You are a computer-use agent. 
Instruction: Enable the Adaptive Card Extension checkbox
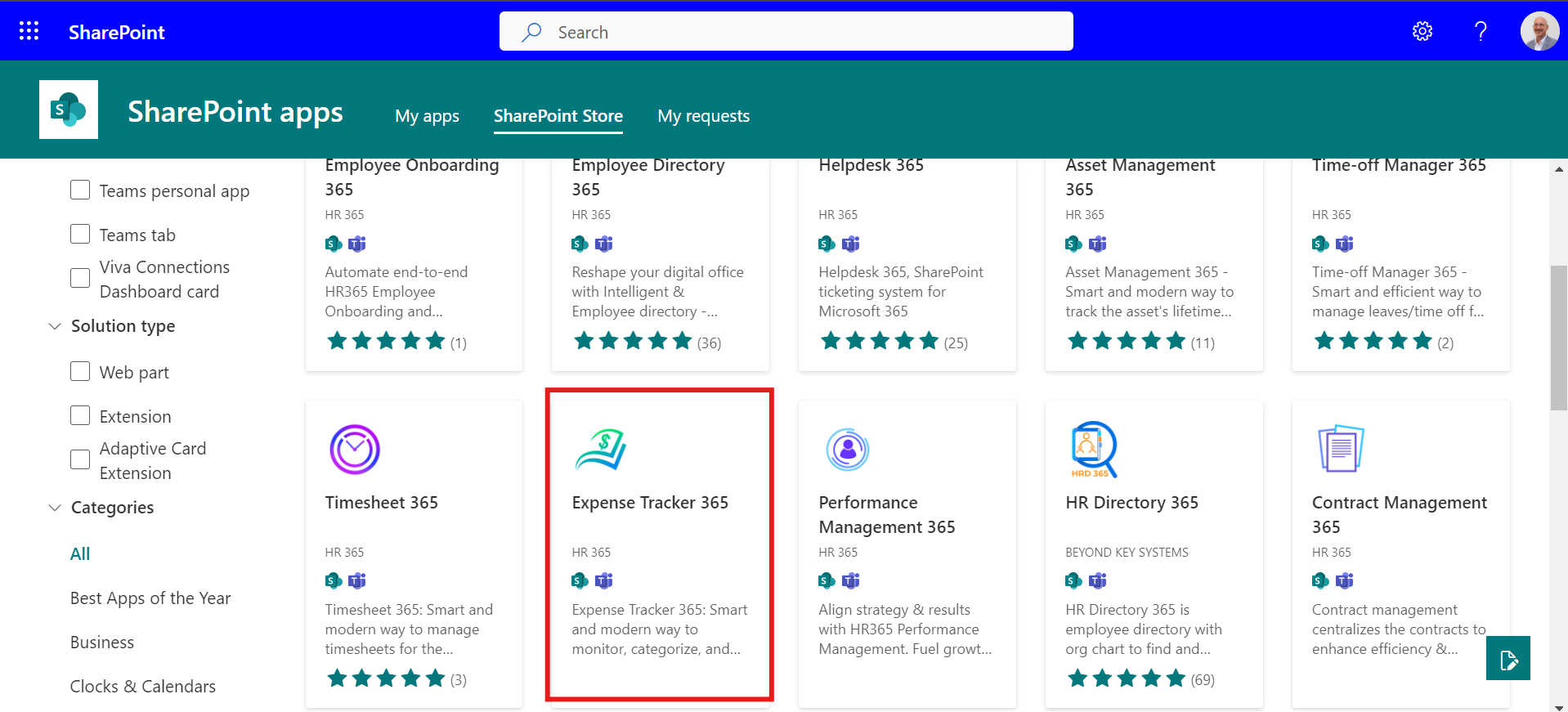pos(80,459)
